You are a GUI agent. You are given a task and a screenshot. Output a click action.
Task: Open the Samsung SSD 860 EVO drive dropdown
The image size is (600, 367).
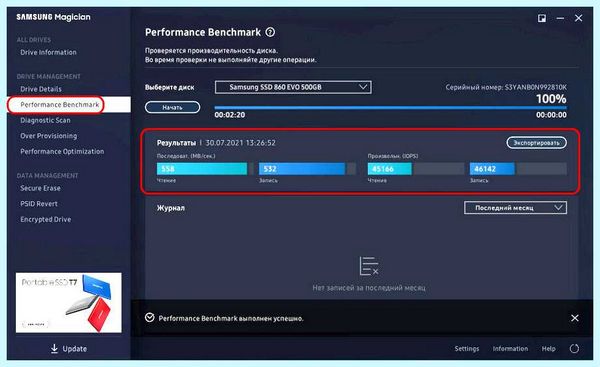tap(293, 87)
